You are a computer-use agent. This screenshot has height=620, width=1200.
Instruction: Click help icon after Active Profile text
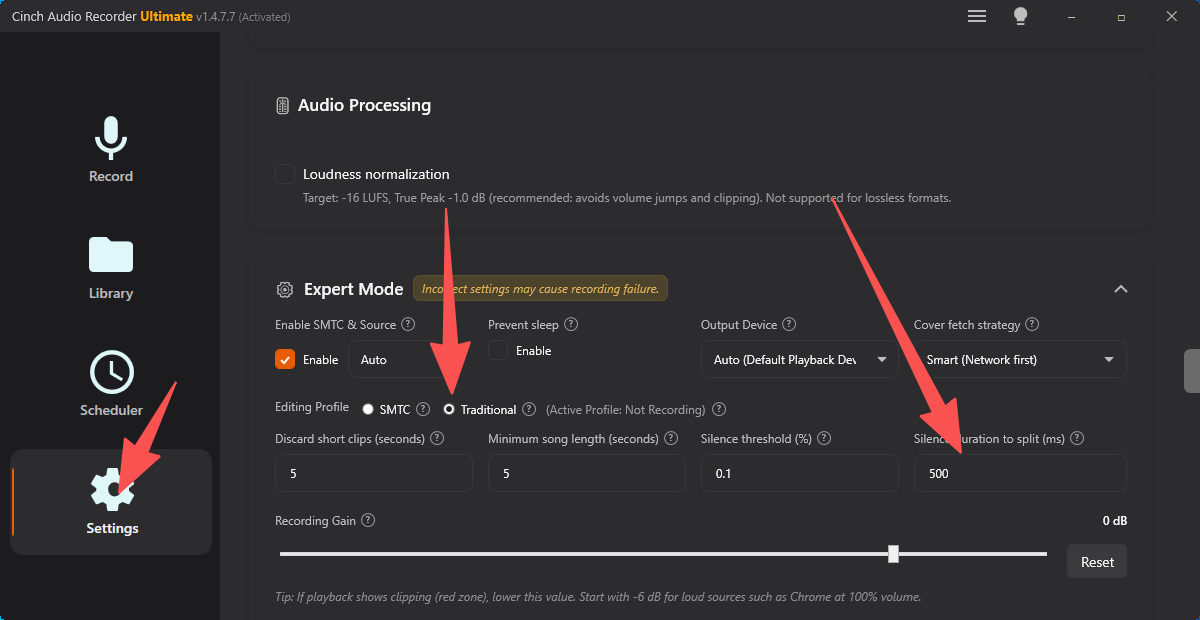[719, 409]
